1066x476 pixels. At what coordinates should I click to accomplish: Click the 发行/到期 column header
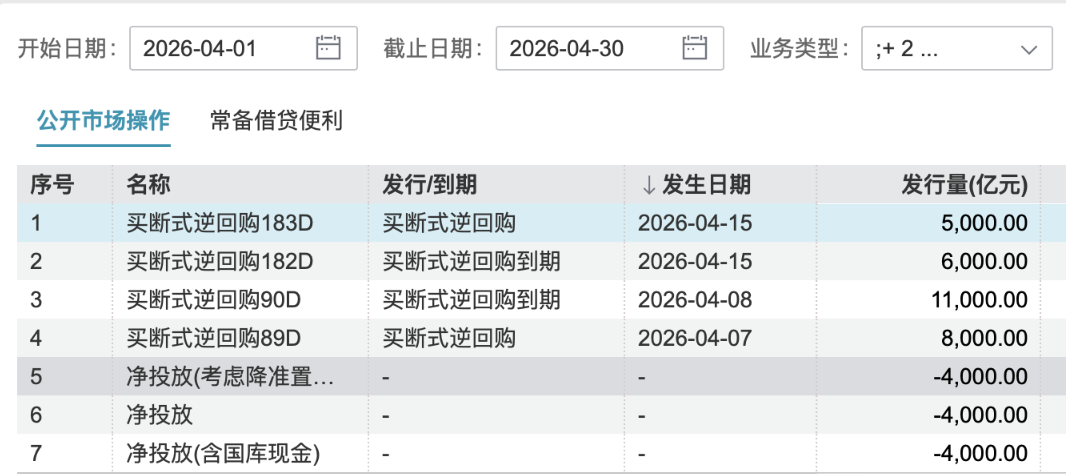[x=430, y=185]
